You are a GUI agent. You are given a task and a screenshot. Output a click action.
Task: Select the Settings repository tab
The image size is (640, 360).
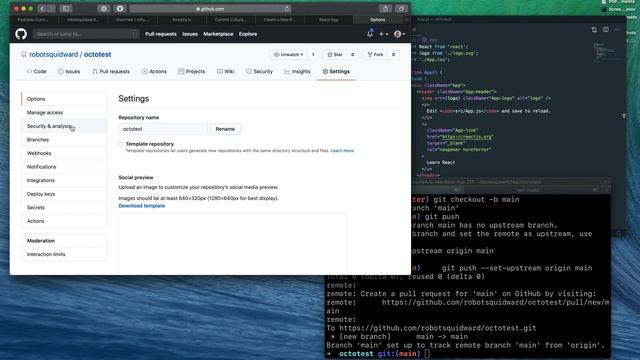pyautogui.click(x=336, y=71)
